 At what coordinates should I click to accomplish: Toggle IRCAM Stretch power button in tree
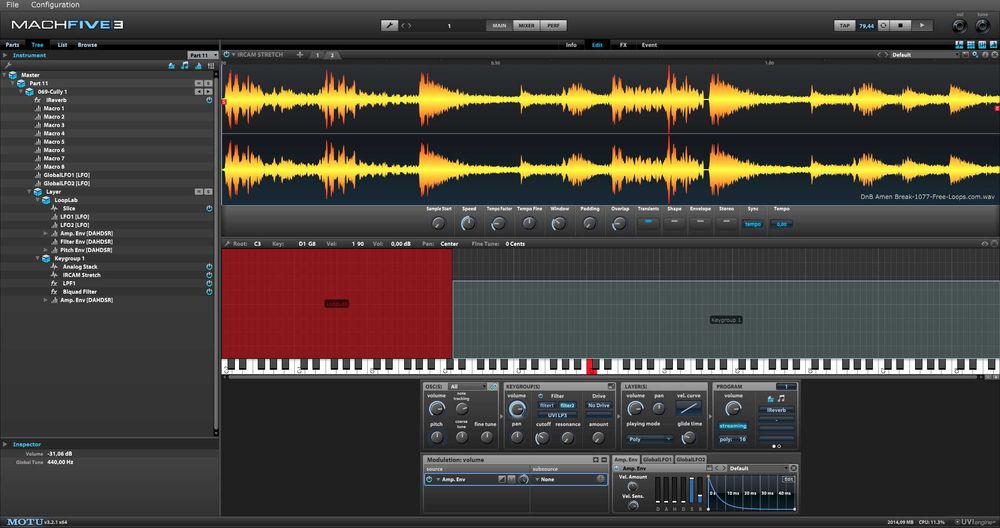209,275
